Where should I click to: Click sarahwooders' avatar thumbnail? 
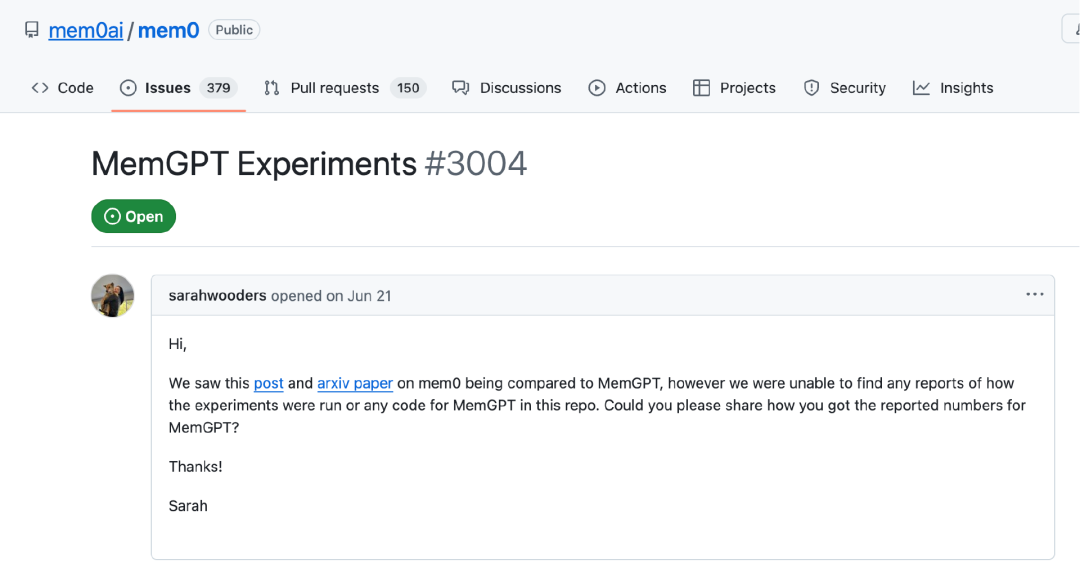point(113,296)
